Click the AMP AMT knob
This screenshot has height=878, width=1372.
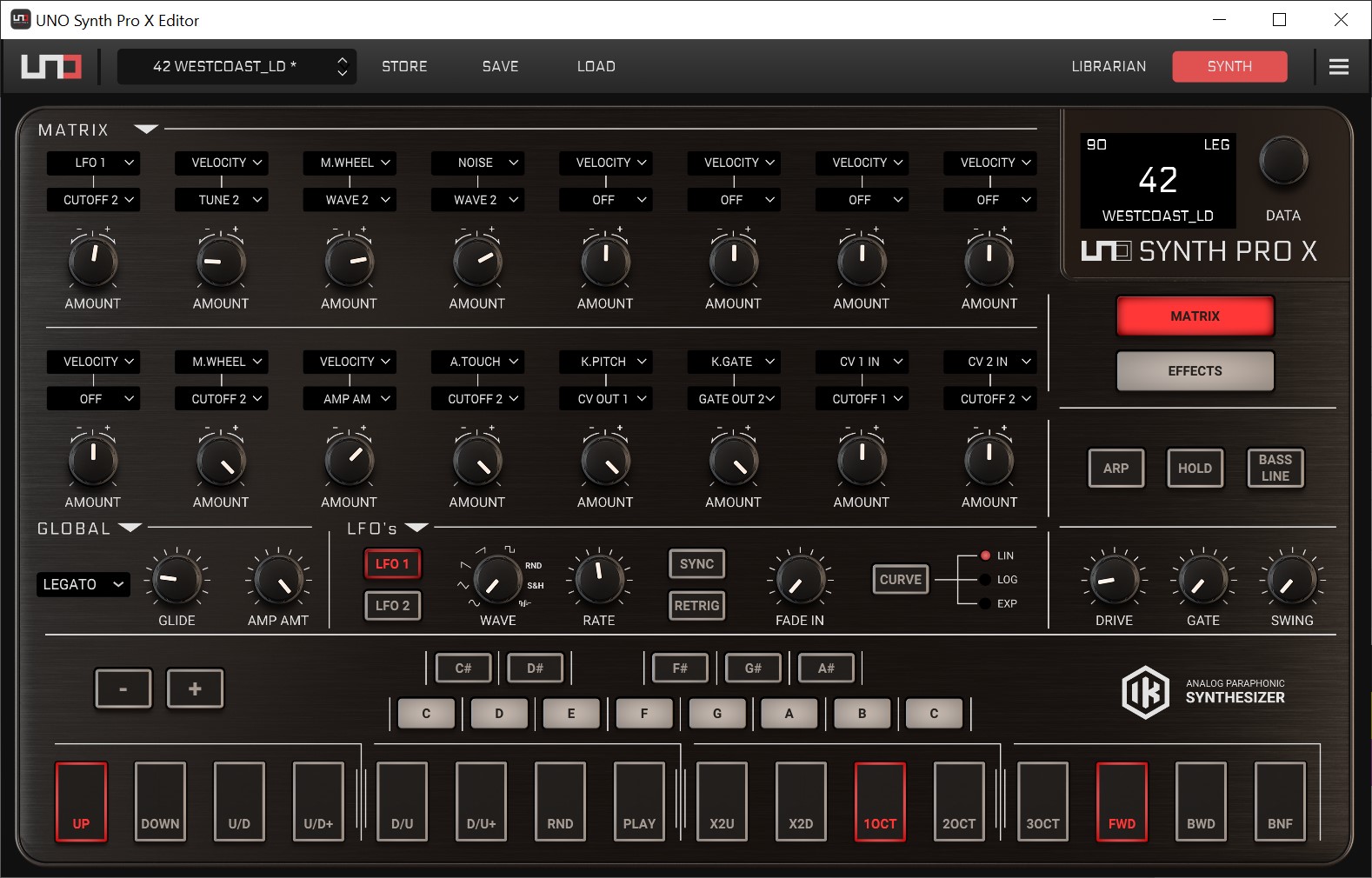[278, 580]
